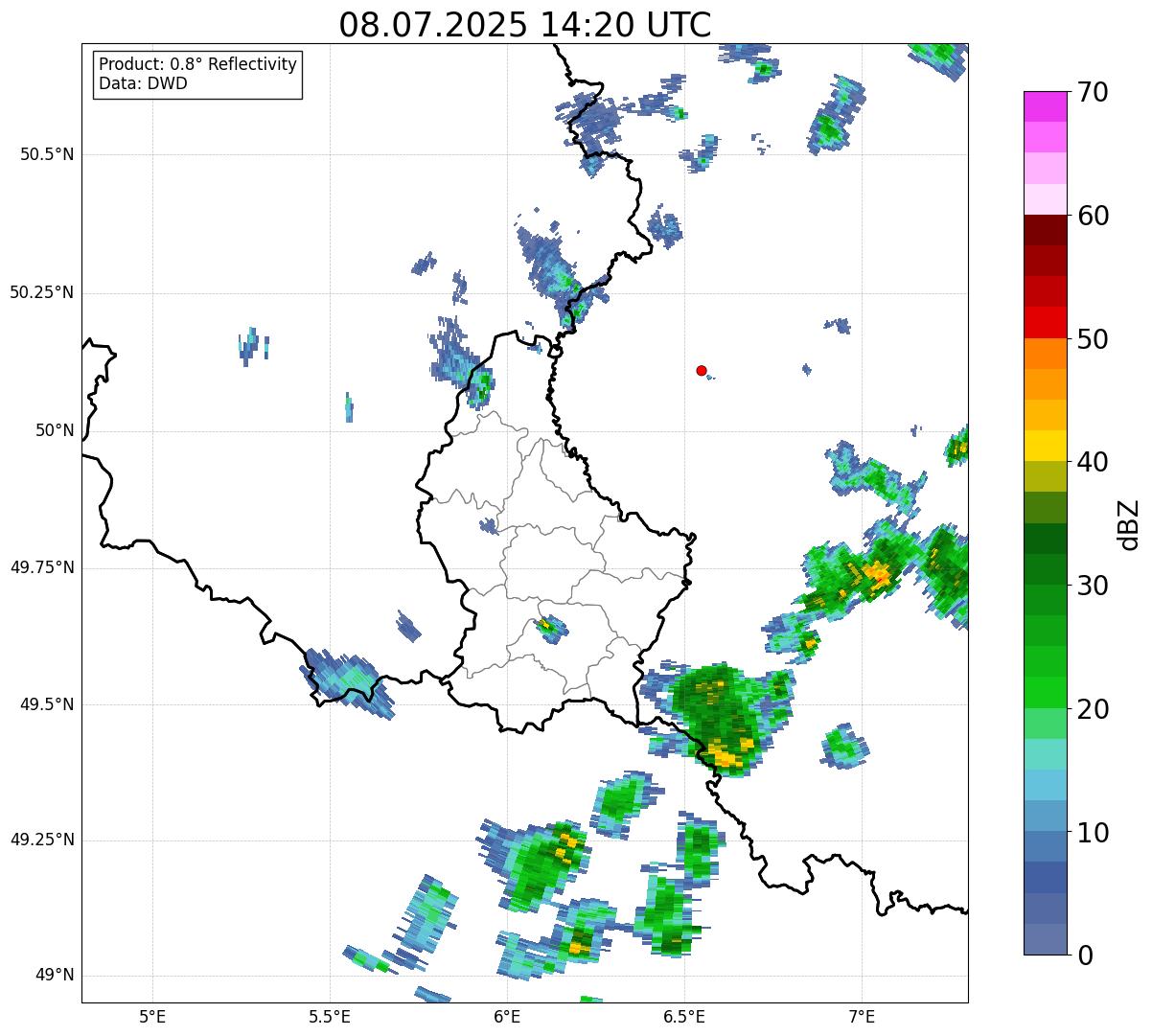Click the red location marker dot
The image size is (1152, 1036).
point(702,370)
